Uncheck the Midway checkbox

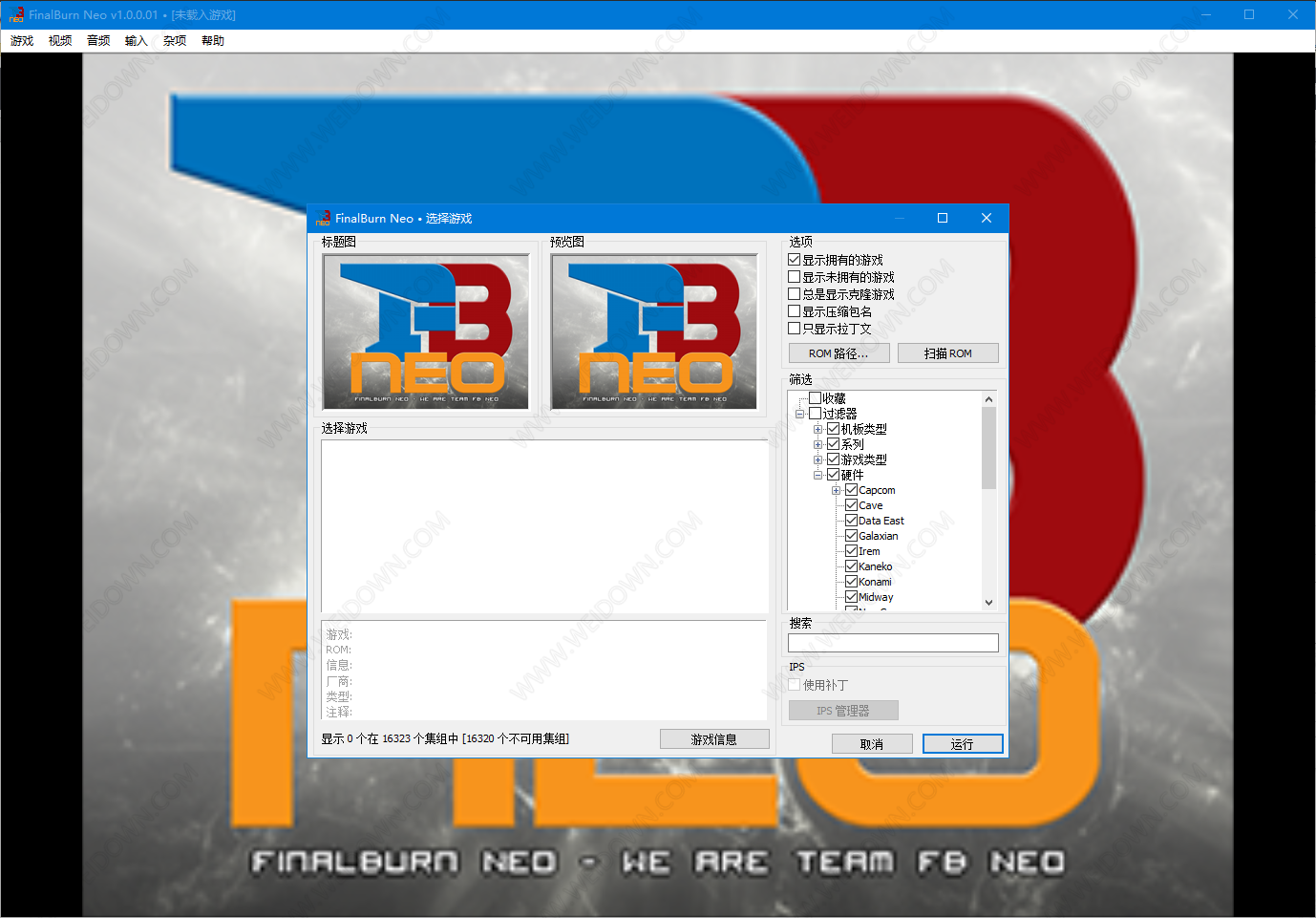coord(851,597)
